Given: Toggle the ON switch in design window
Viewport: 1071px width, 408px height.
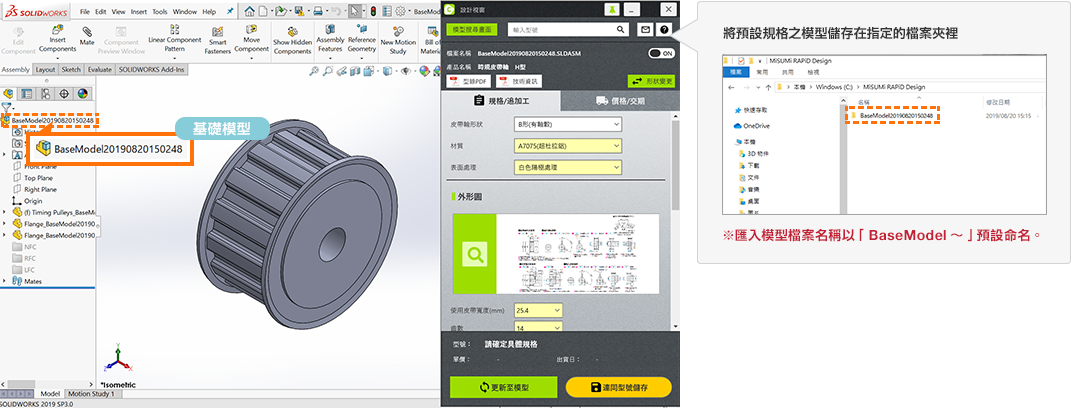Looking at the screenshot, I should [661, 53].
